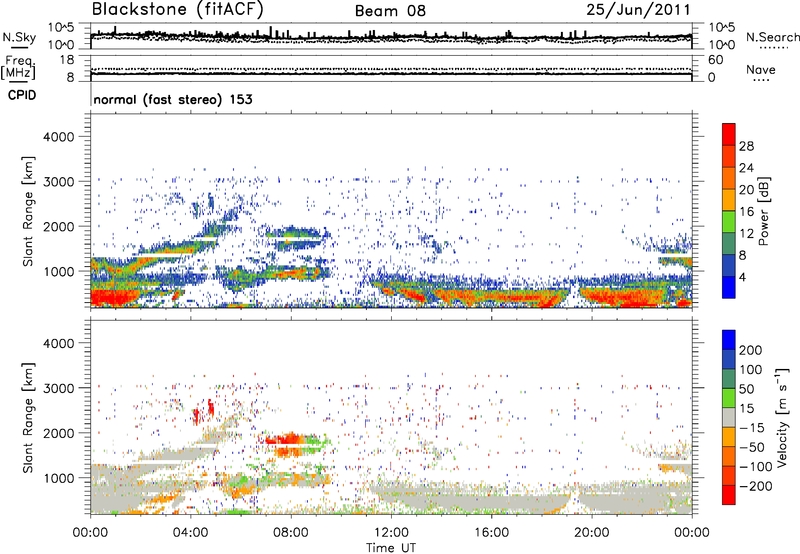
Task: Click twin red streaks near 2400 km, velocity panel
Action: pos(203,411)
